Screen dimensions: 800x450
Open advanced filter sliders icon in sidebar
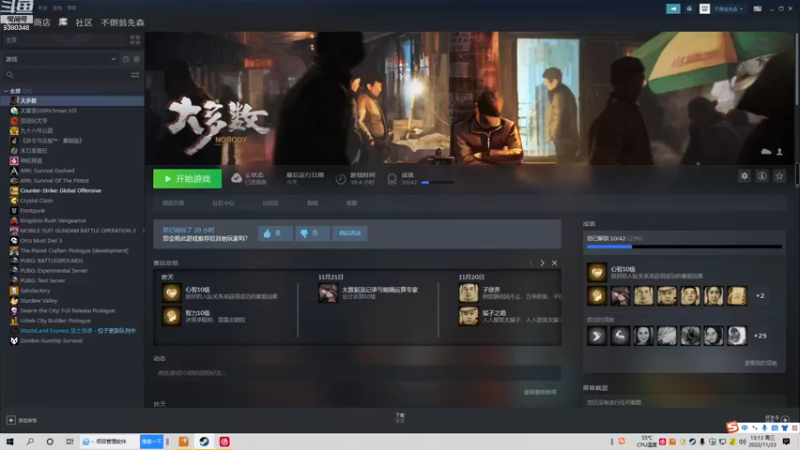[x=135, y=75]
